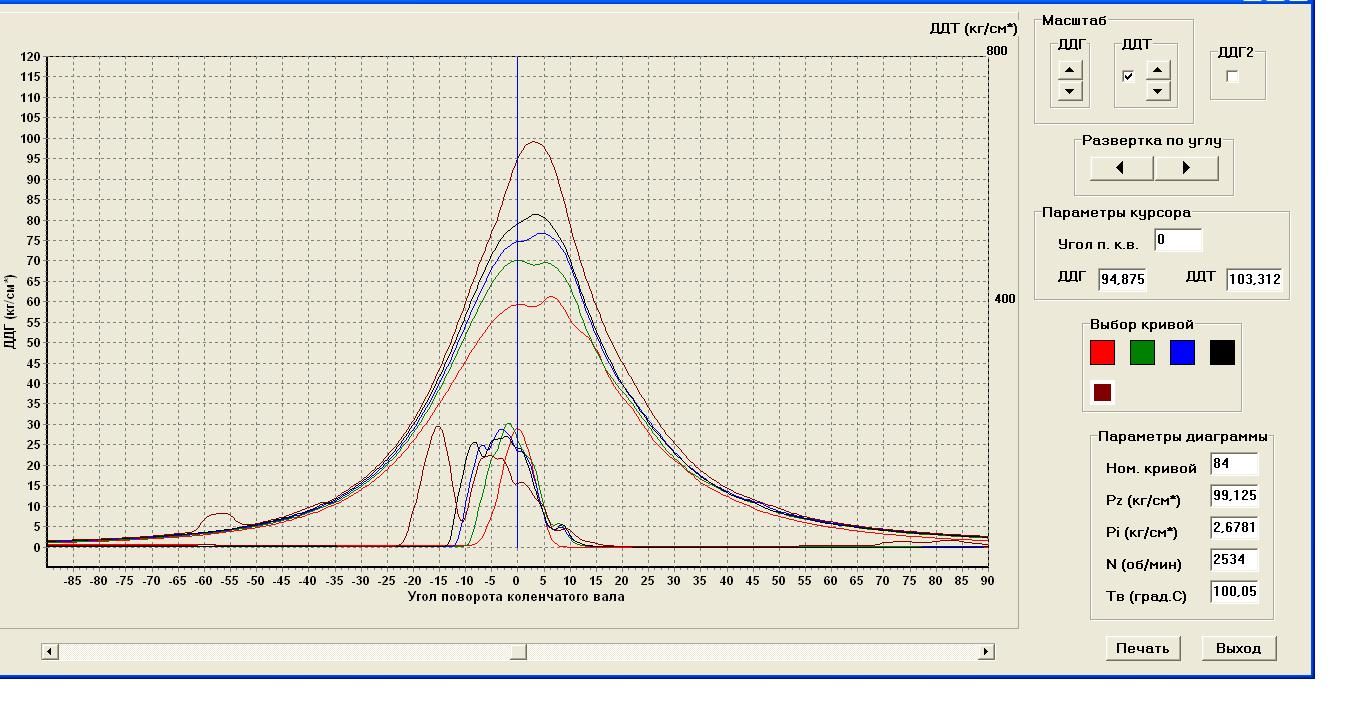Decrease the ДДТ scale with down arrow
Screen dimensions: 1356x705
pos(1158,91)
